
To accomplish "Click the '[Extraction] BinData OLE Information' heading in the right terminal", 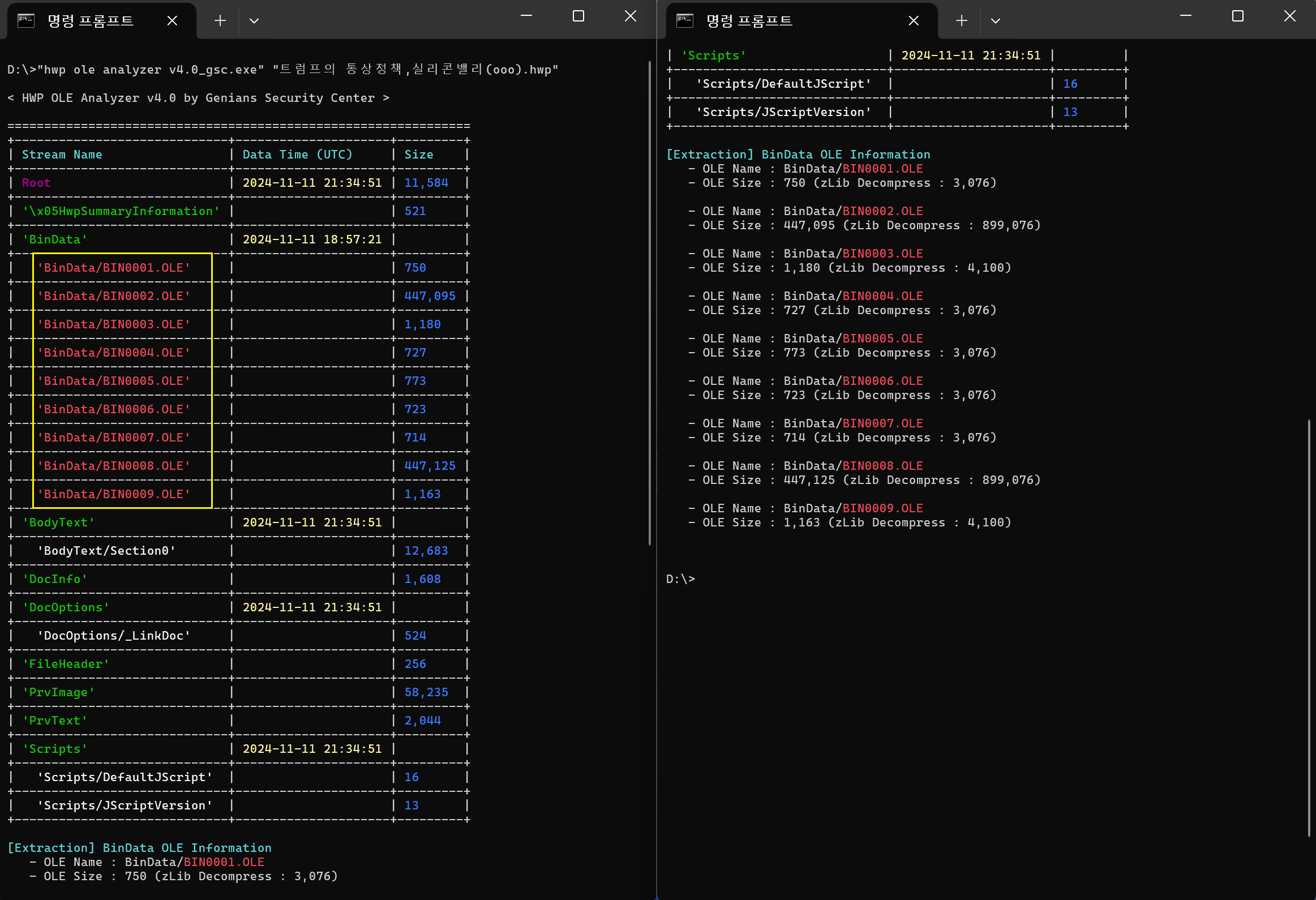I will 799,155.
